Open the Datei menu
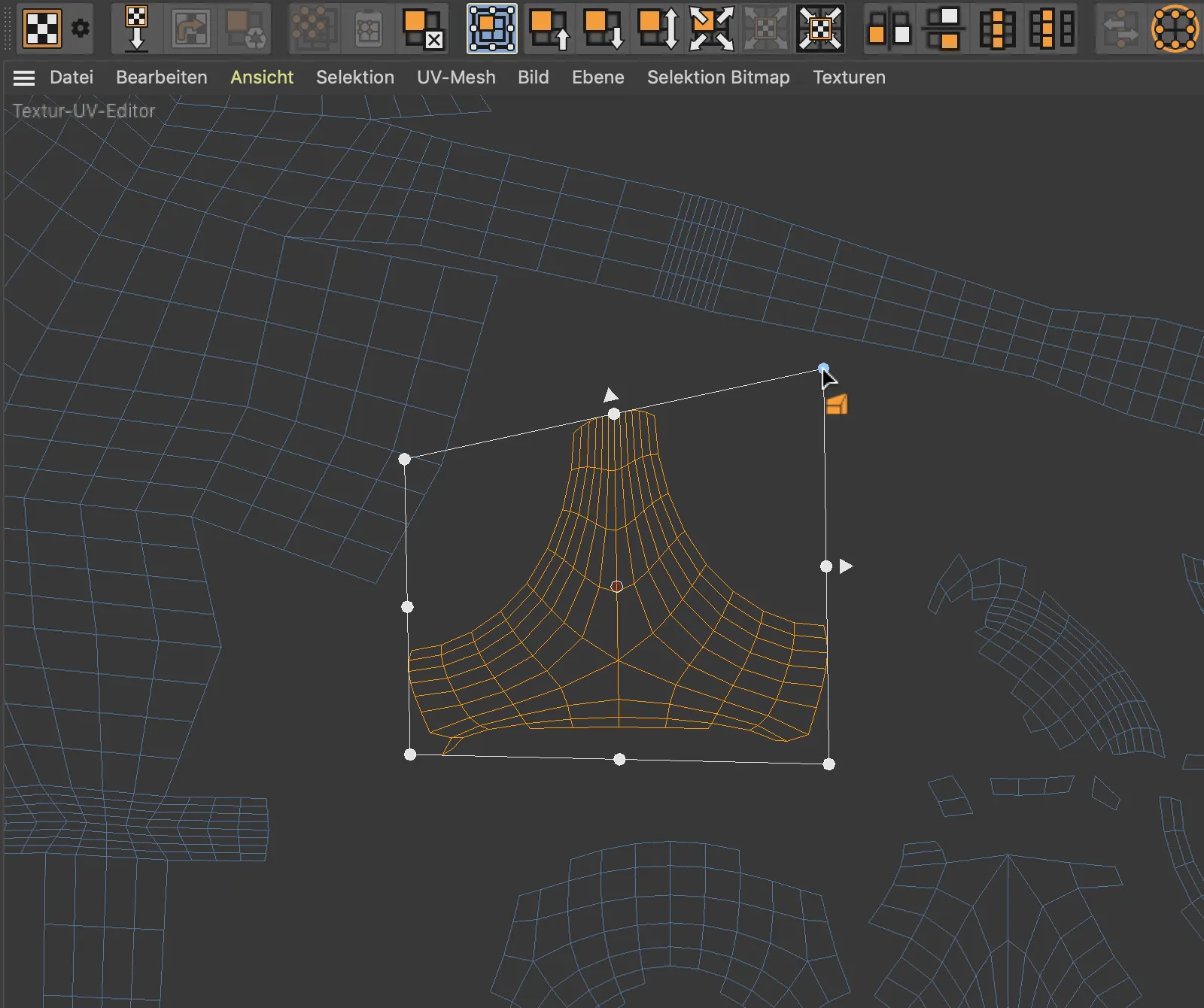 (71, 77)
